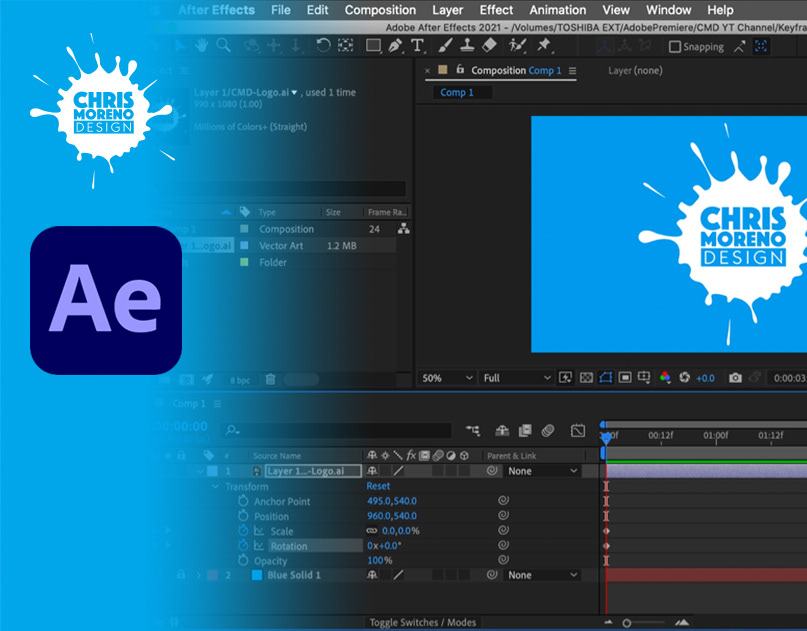Select the Brush tool
The width and height of the screenshot is (807, 631).
[445, 46]
